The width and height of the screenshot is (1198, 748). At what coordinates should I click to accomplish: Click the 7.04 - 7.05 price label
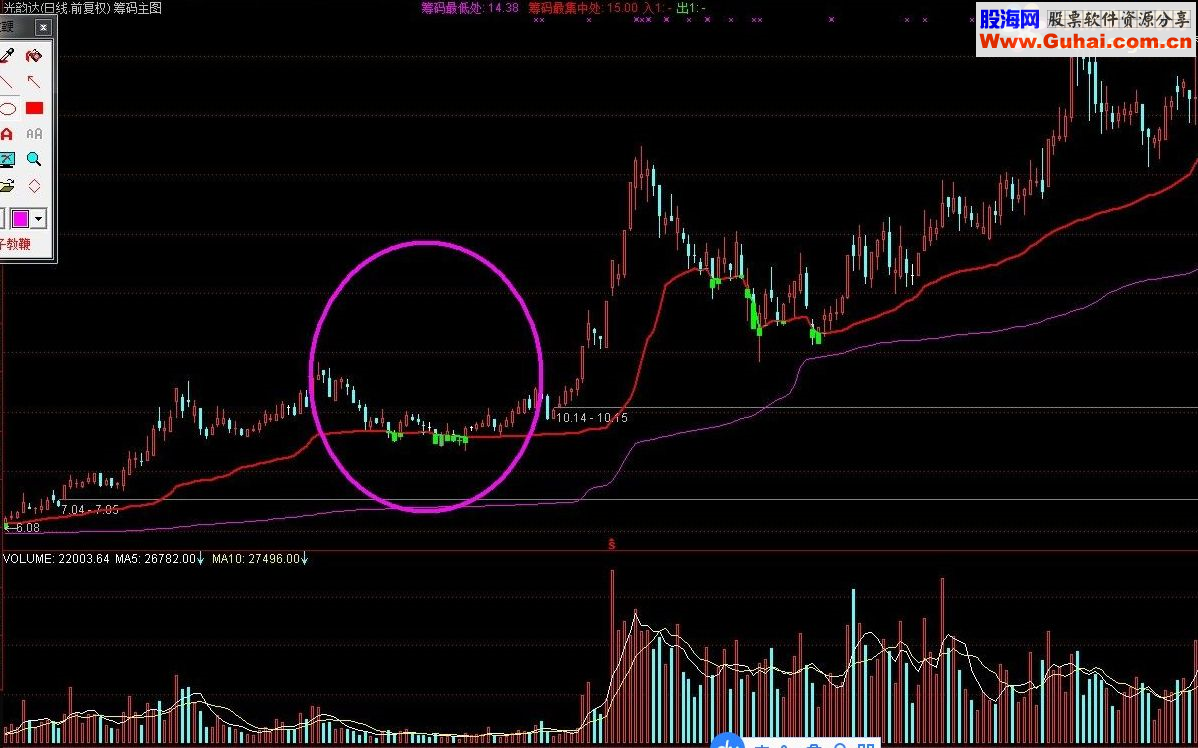pyautogui.click(x=90, y=510)
